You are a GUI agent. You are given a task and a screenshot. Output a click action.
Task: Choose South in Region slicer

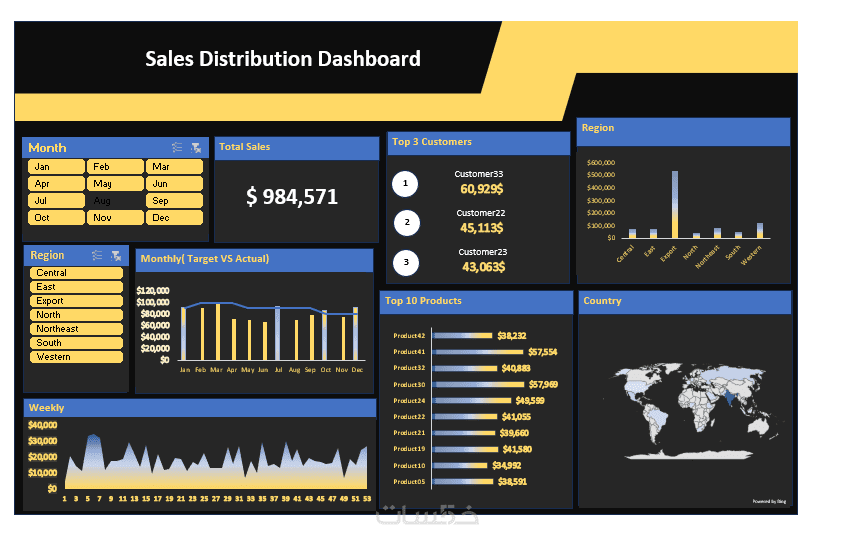76,343
